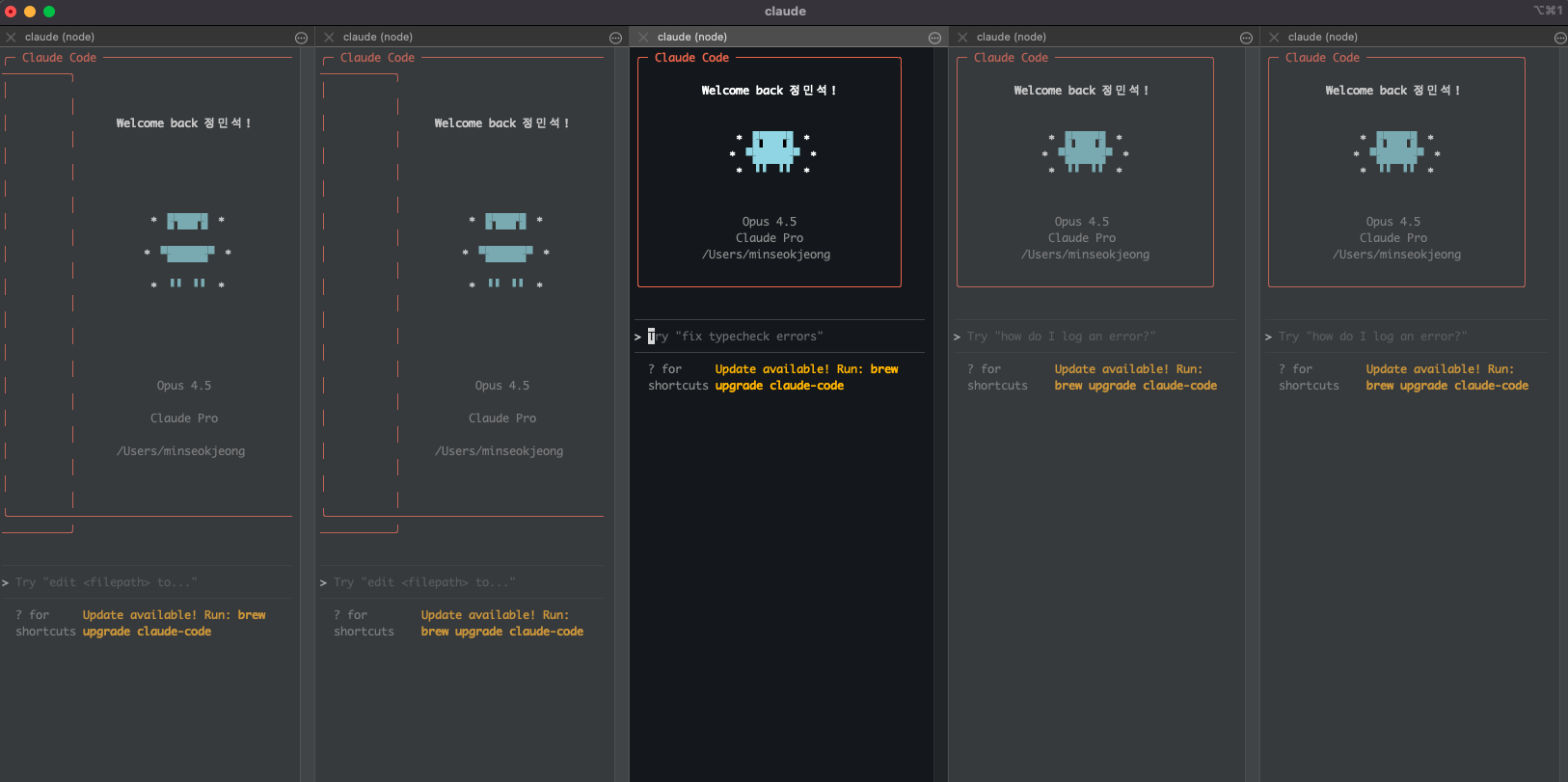Click 'Opus 4.5' model label in leftmost pane
Image resolution: width=1568 pixels, height=782 pixels.
pos(184,386)
